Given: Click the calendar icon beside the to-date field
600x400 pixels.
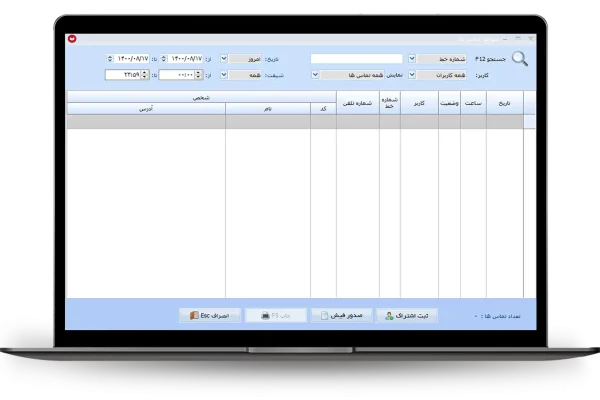Looking at the screenshot, I should pos(108,59).
